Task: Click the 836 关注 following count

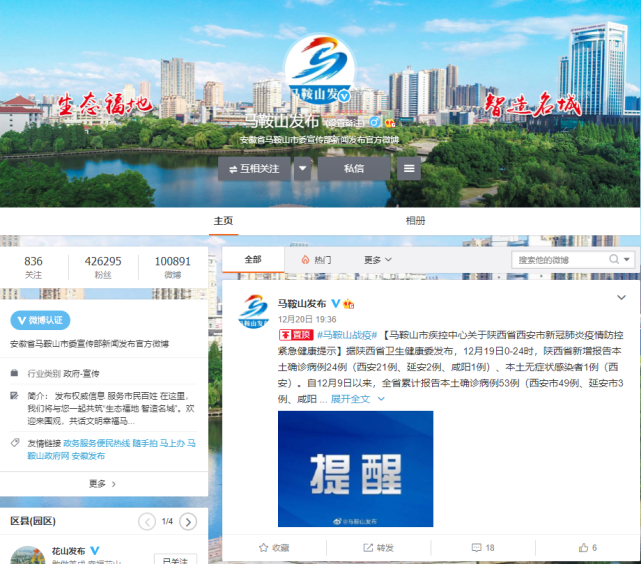Action: tap(34, 267)
